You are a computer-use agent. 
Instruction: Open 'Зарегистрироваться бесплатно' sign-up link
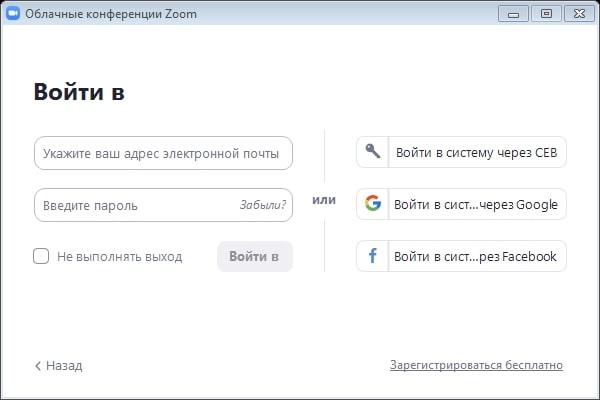click(476, 365)
